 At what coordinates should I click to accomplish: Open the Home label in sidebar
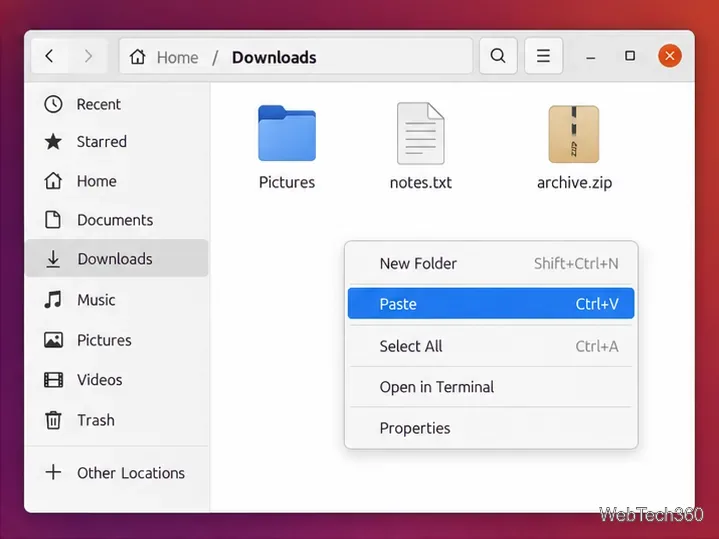click(x=96, y=181)
